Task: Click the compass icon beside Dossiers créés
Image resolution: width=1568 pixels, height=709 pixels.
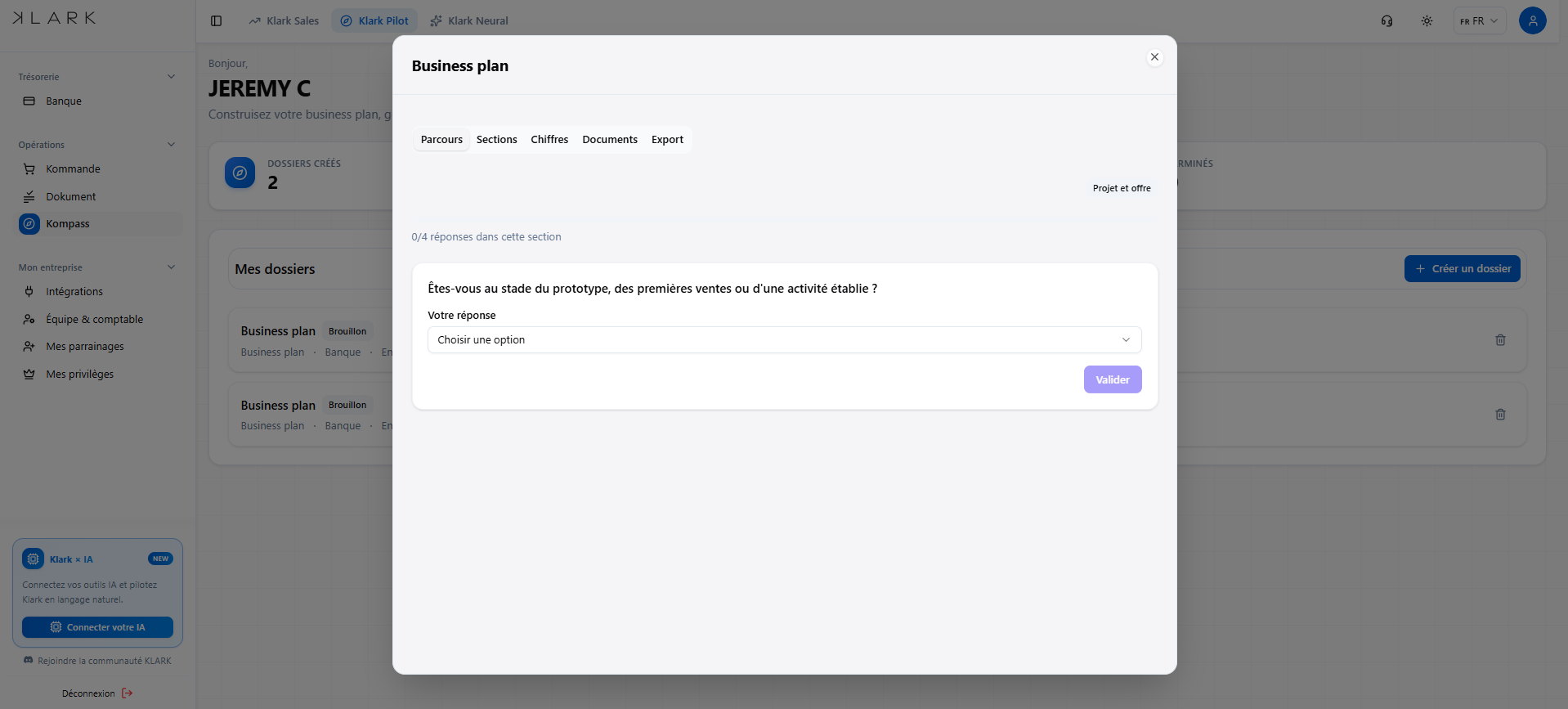Action: (x=240, y=173)
